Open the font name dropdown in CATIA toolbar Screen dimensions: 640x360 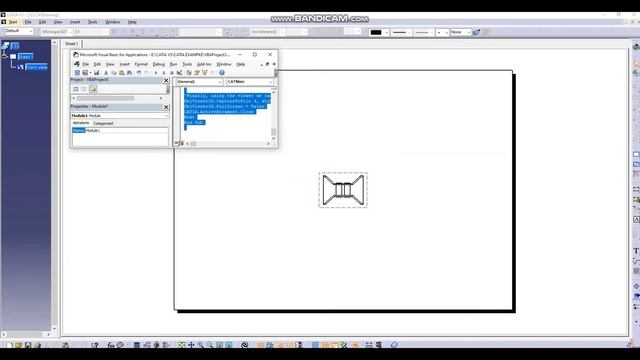coord(56,31)
